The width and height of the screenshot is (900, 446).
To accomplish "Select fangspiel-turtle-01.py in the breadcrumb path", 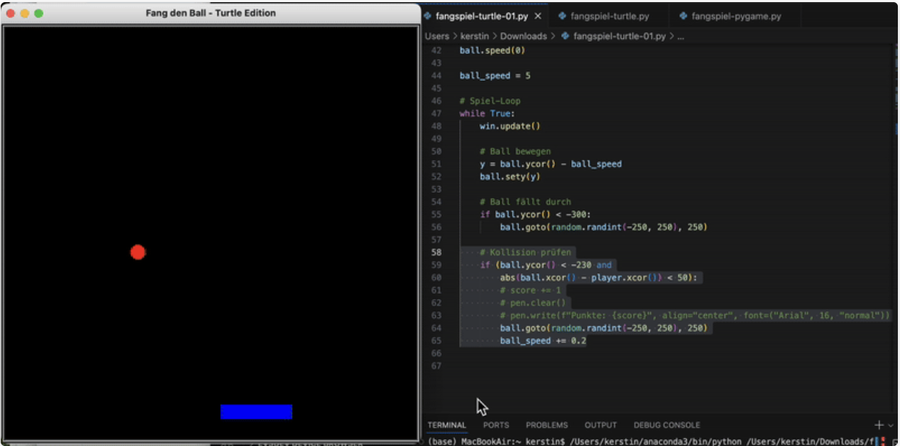I will coord(620,36).
